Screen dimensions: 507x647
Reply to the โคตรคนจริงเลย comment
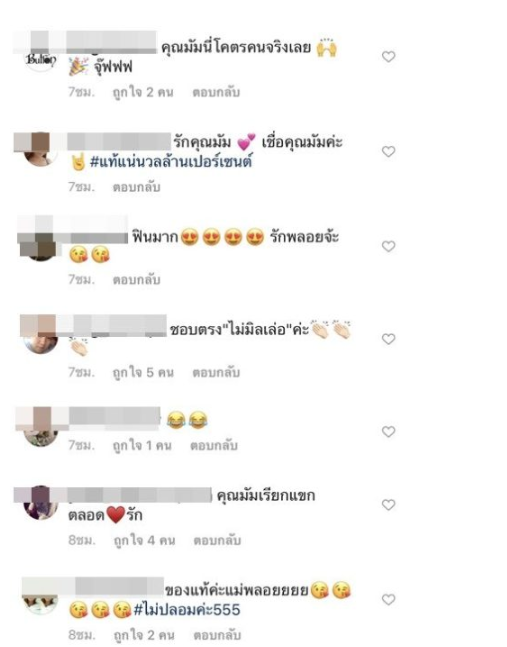(216, 92)
